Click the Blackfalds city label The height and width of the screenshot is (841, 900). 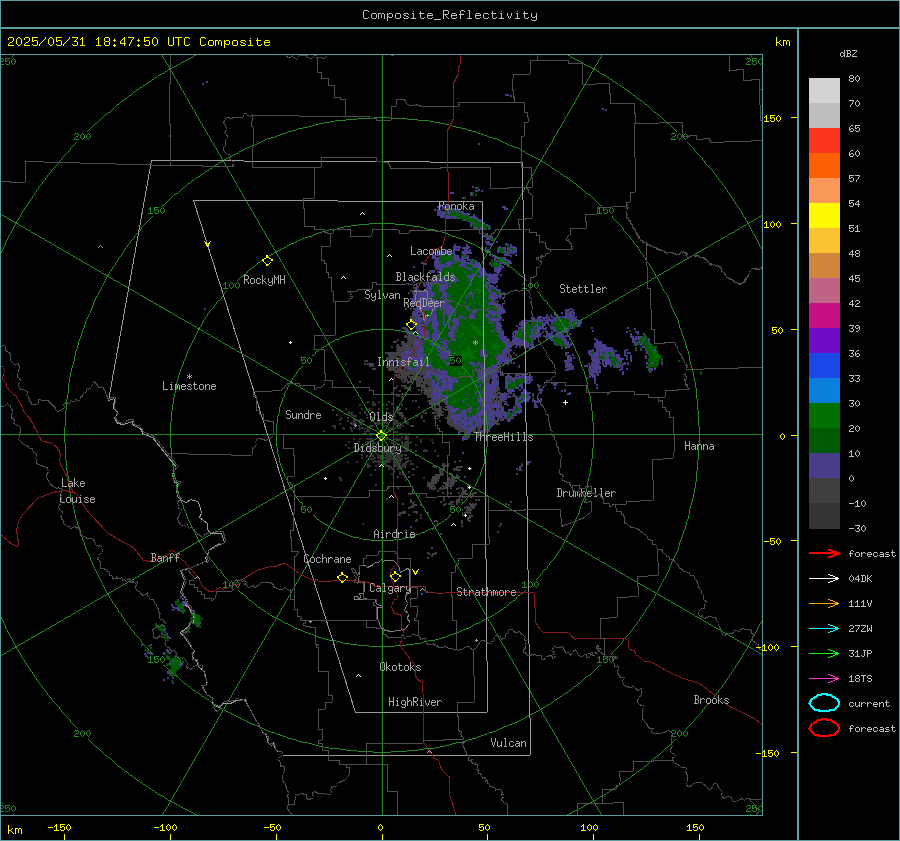425,277
